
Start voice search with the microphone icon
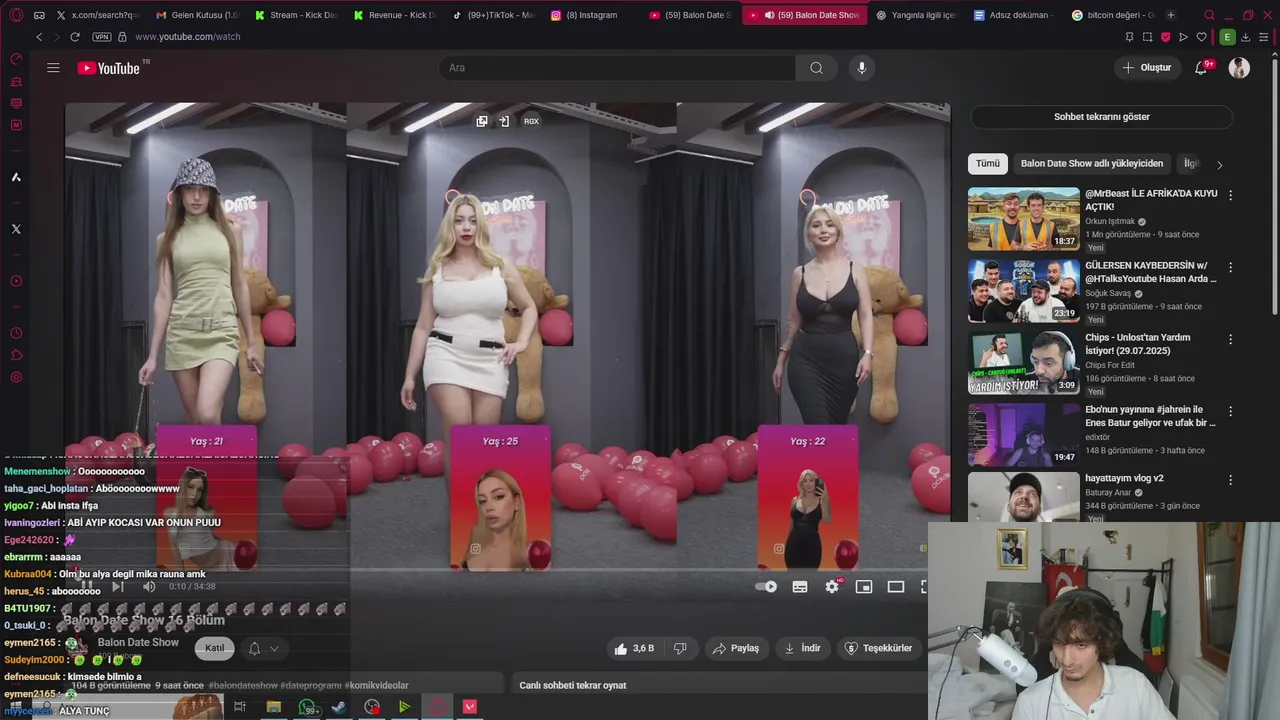tap(862, 68)
